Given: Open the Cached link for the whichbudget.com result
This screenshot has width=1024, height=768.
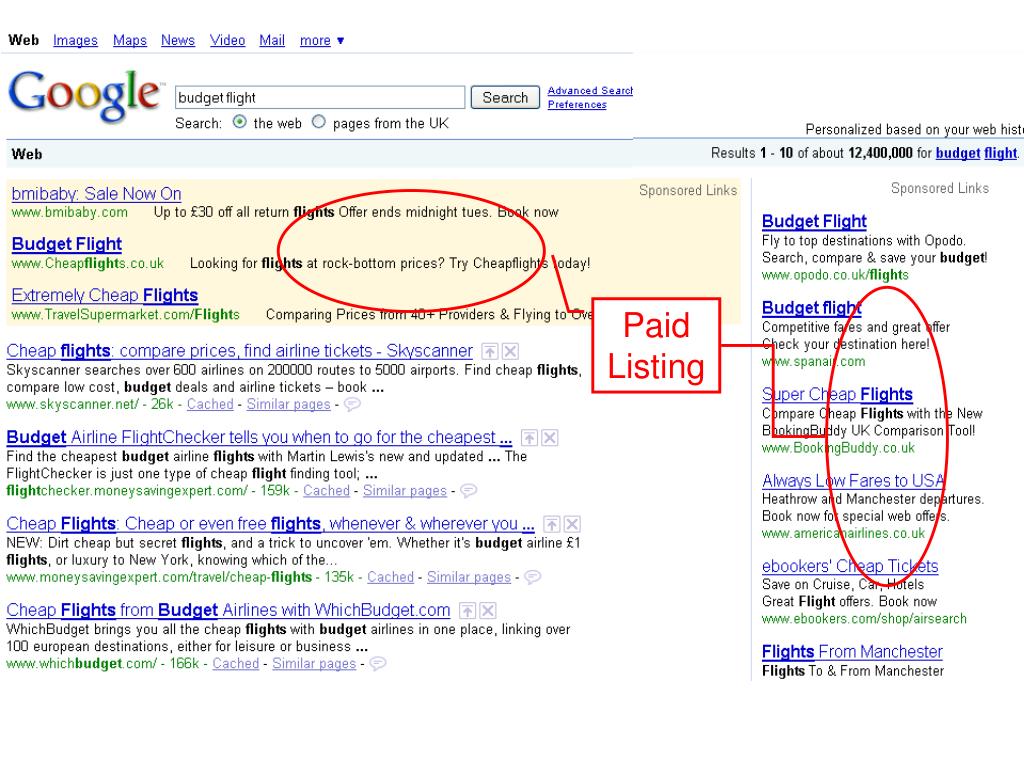Looking at the screenshot, I should 235,664.
